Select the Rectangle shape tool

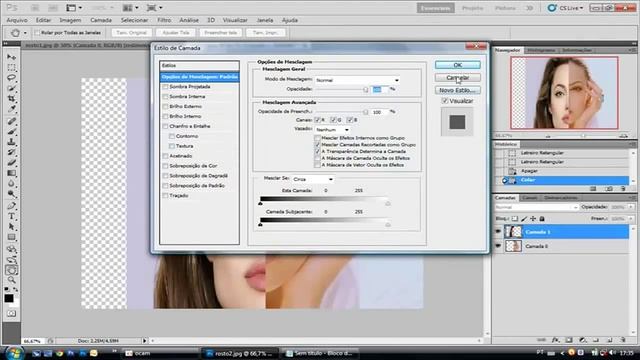click(x=11, y=237)
